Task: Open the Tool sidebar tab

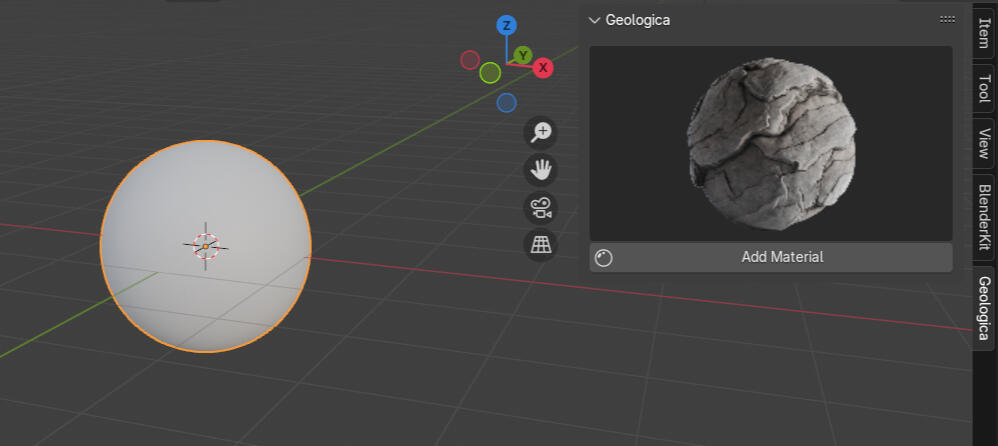Action: [983, 89]
